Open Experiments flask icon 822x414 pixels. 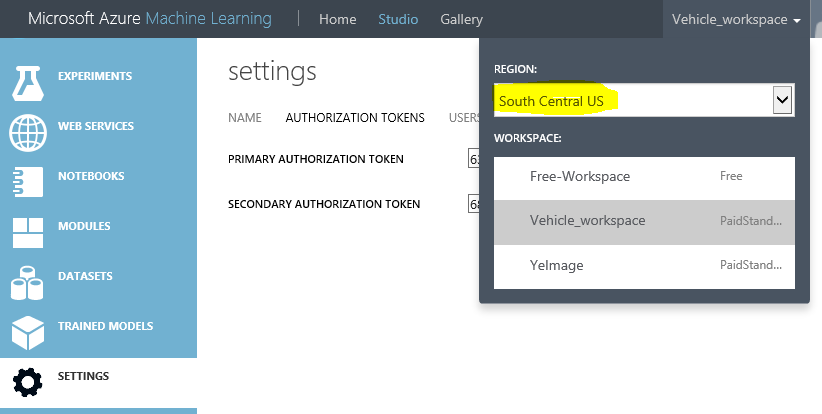[28, 83]
